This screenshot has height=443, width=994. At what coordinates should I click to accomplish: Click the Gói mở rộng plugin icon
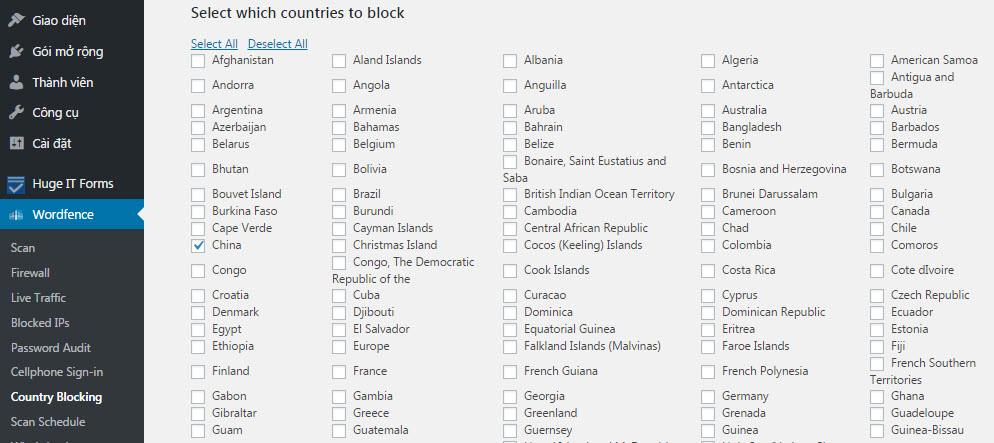click(x=16, y=51)
